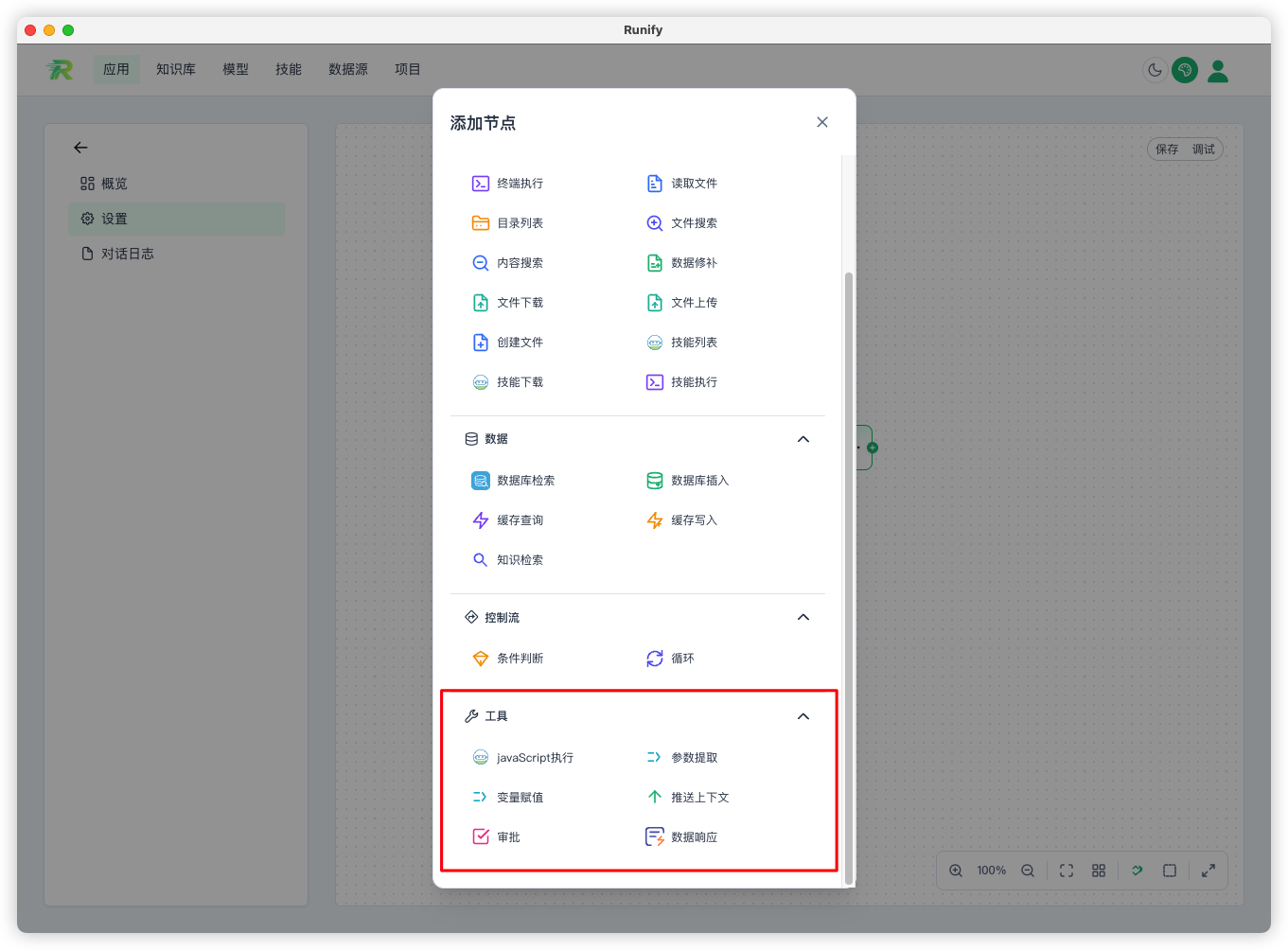Go to the 技能 tab
This screenshot has height=950, width=1288.
[289, 69]
